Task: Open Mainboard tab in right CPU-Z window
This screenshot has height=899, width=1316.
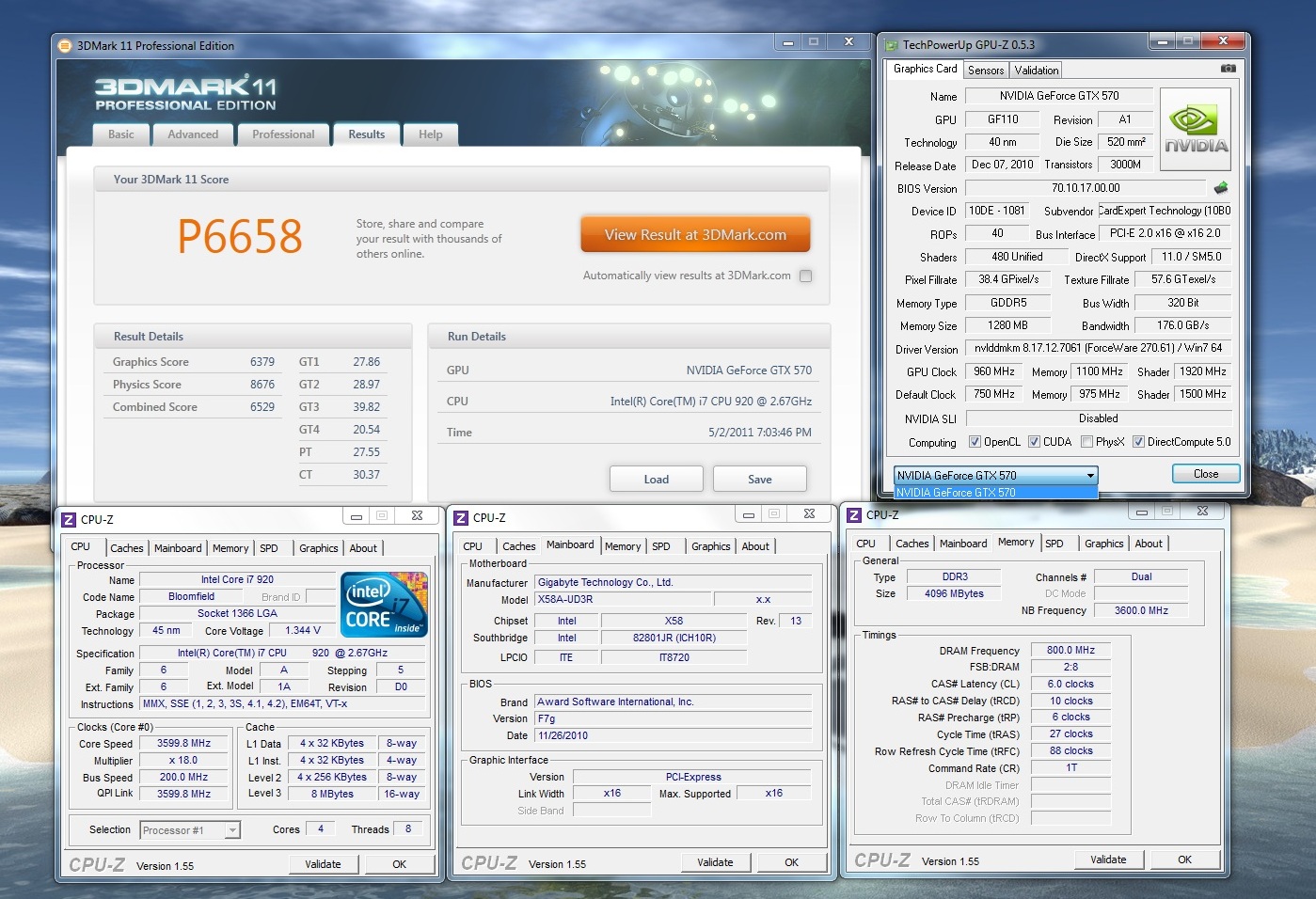Action: [x=963, y=544]
